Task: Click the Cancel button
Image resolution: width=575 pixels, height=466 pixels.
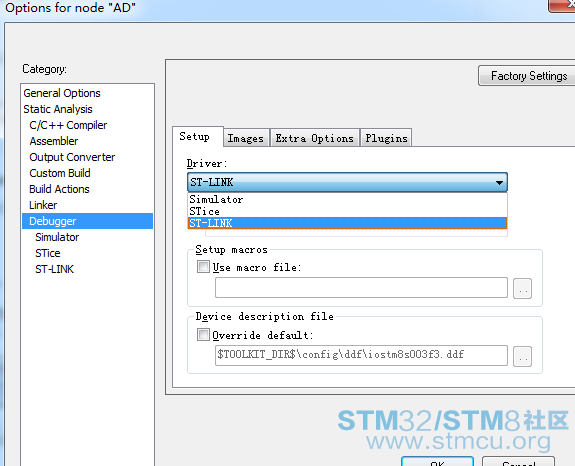Action: click(519, 462)
